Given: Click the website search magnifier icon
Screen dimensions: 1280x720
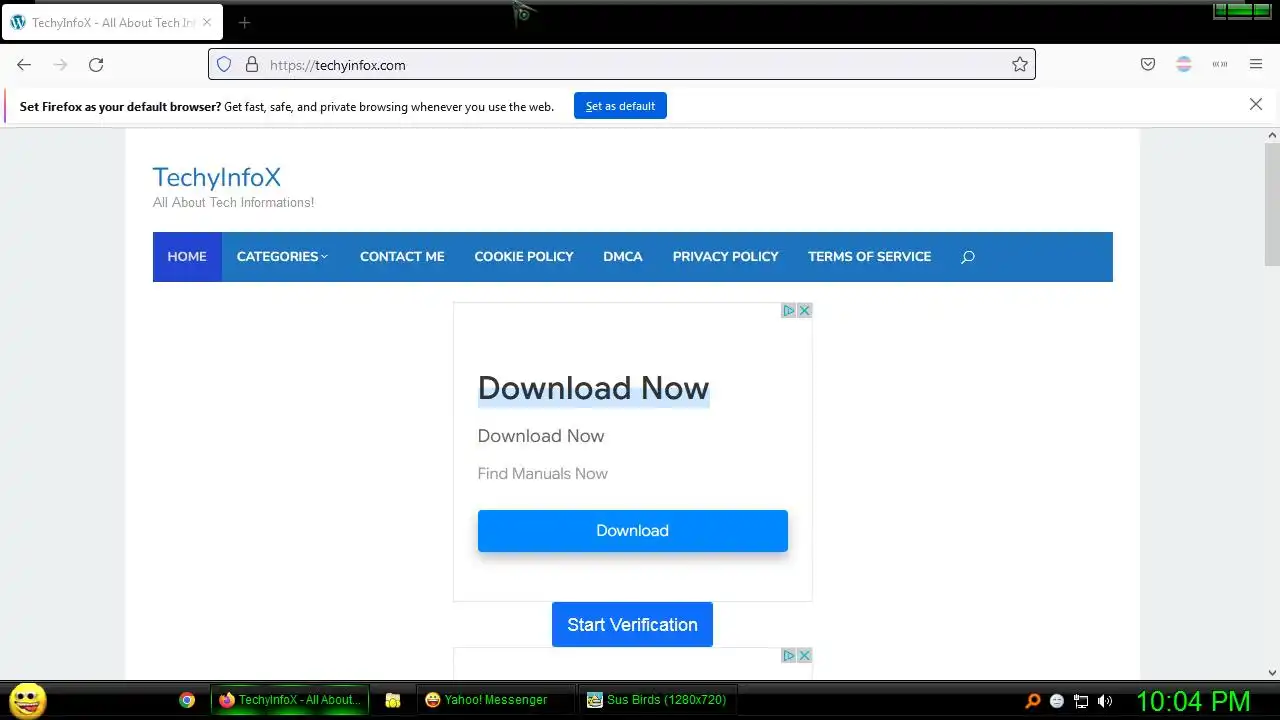Looking at the screenshot, I should click(x=968, y=257).
